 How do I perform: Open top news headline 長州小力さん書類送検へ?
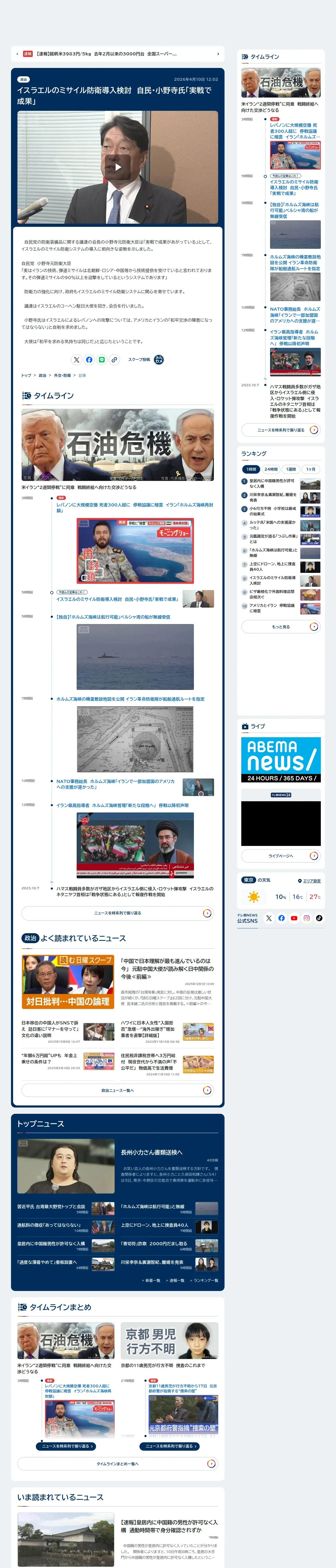pyautogui.click(x=151, y=1152)
